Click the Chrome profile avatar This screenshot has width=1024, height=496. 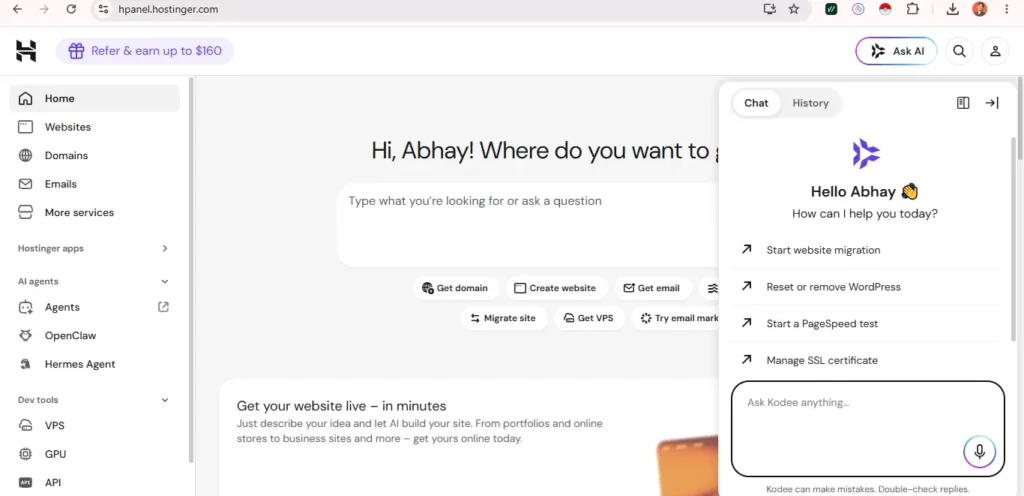pos(980,9)
